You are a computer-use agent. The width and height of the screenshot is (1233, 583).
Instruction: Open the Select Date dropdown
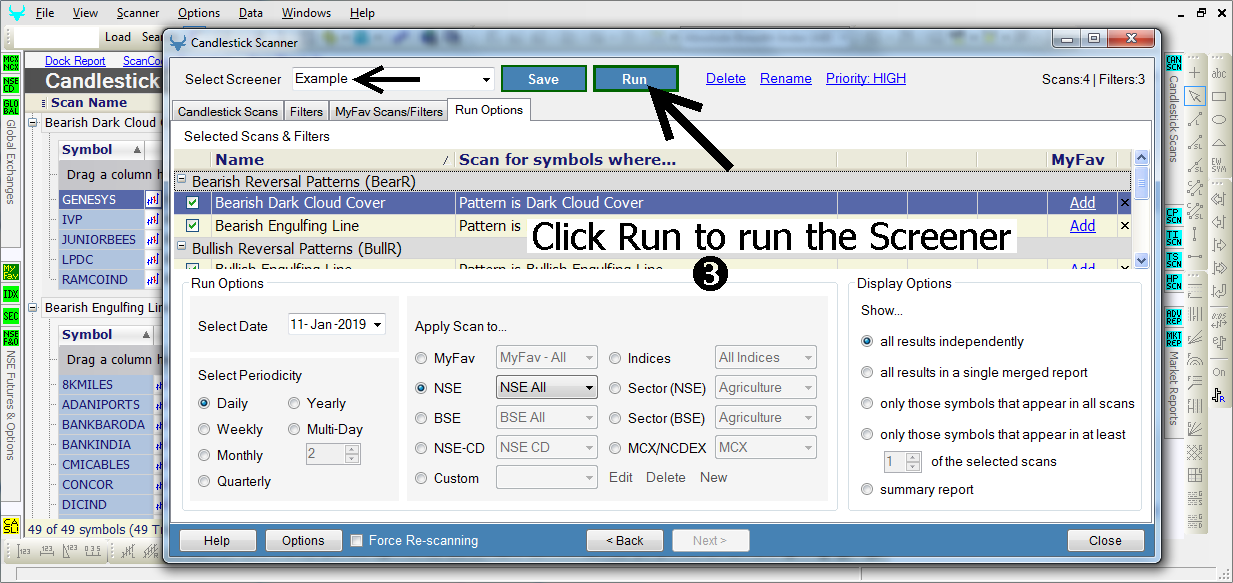pyautogui.click(x=377, y=325)
